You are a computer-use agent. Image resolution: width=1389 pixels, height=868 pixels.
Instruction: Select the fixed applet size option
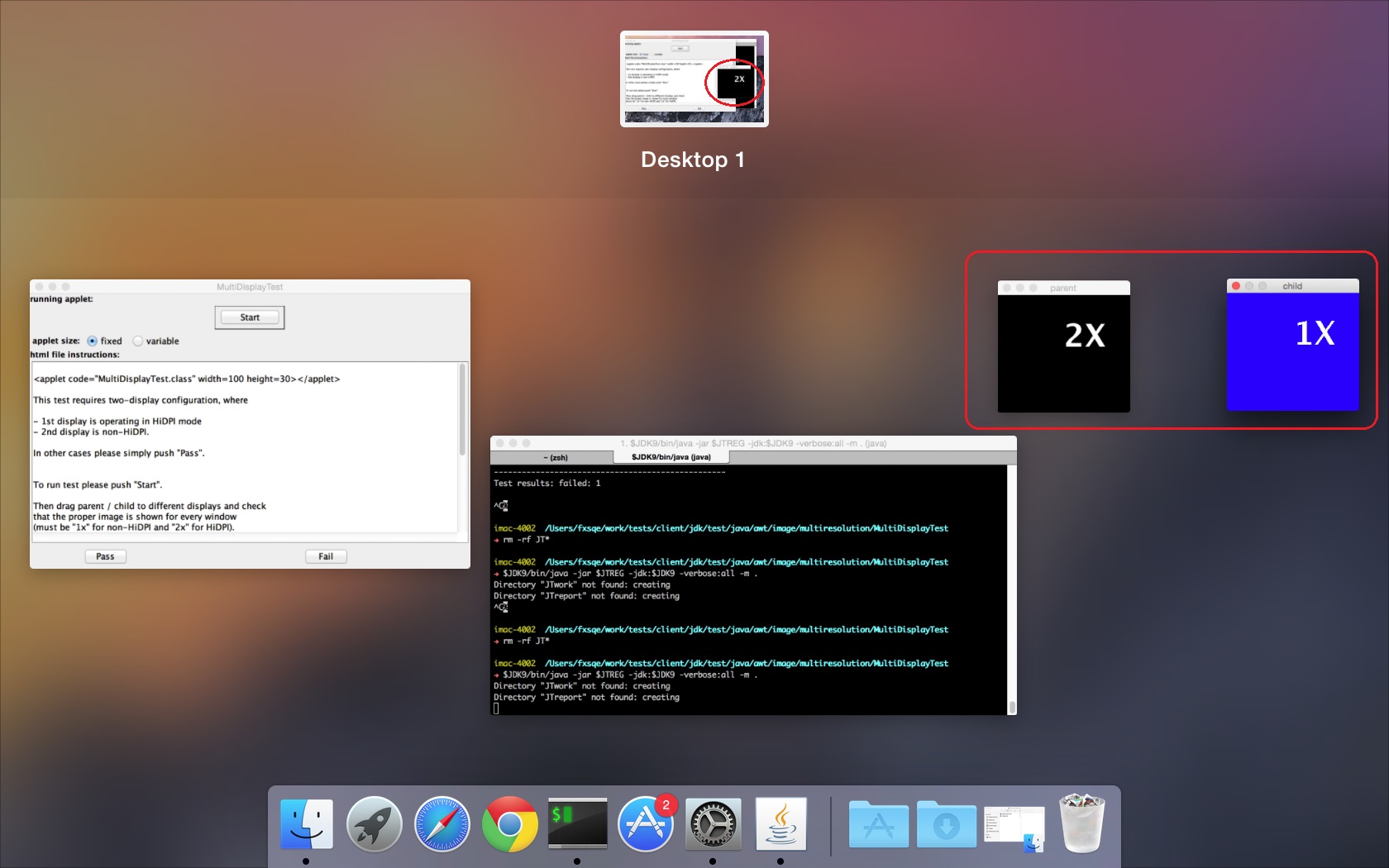(93, 341)
